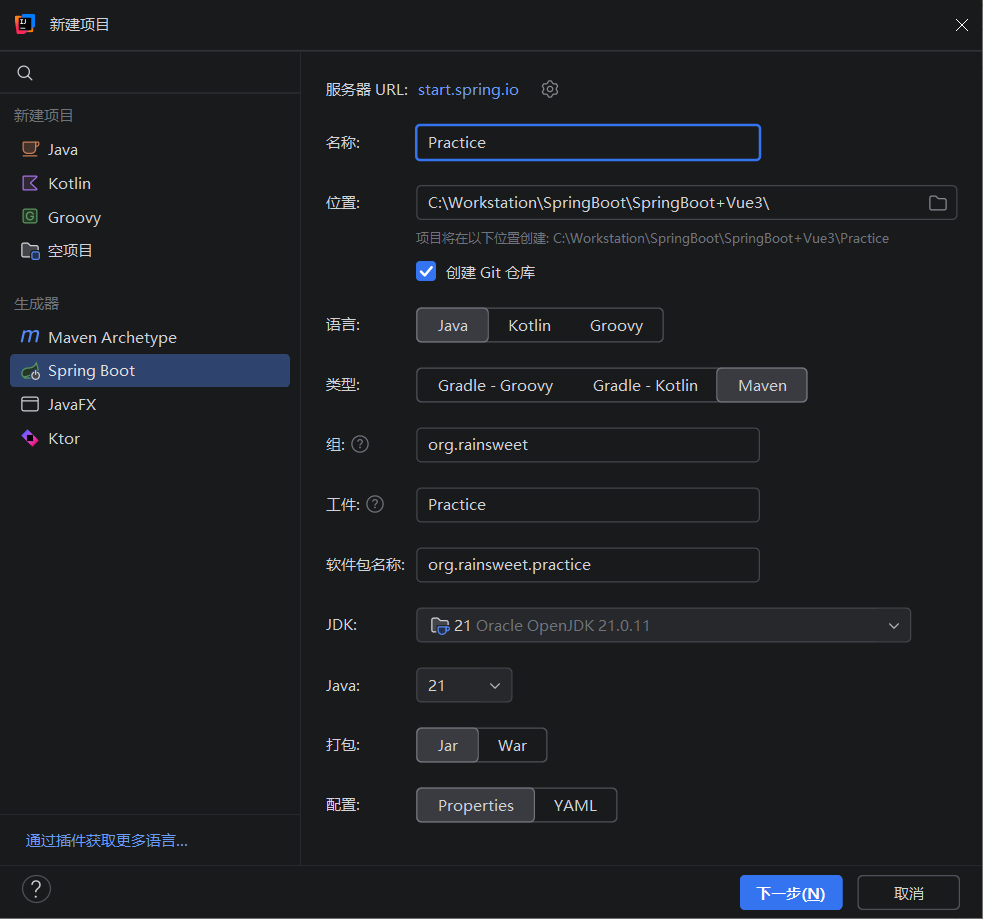The height and width of the screenshot is (919, 983).
Task: Select Groovy project type in sidebar
Action: click(x=150, y=217)
